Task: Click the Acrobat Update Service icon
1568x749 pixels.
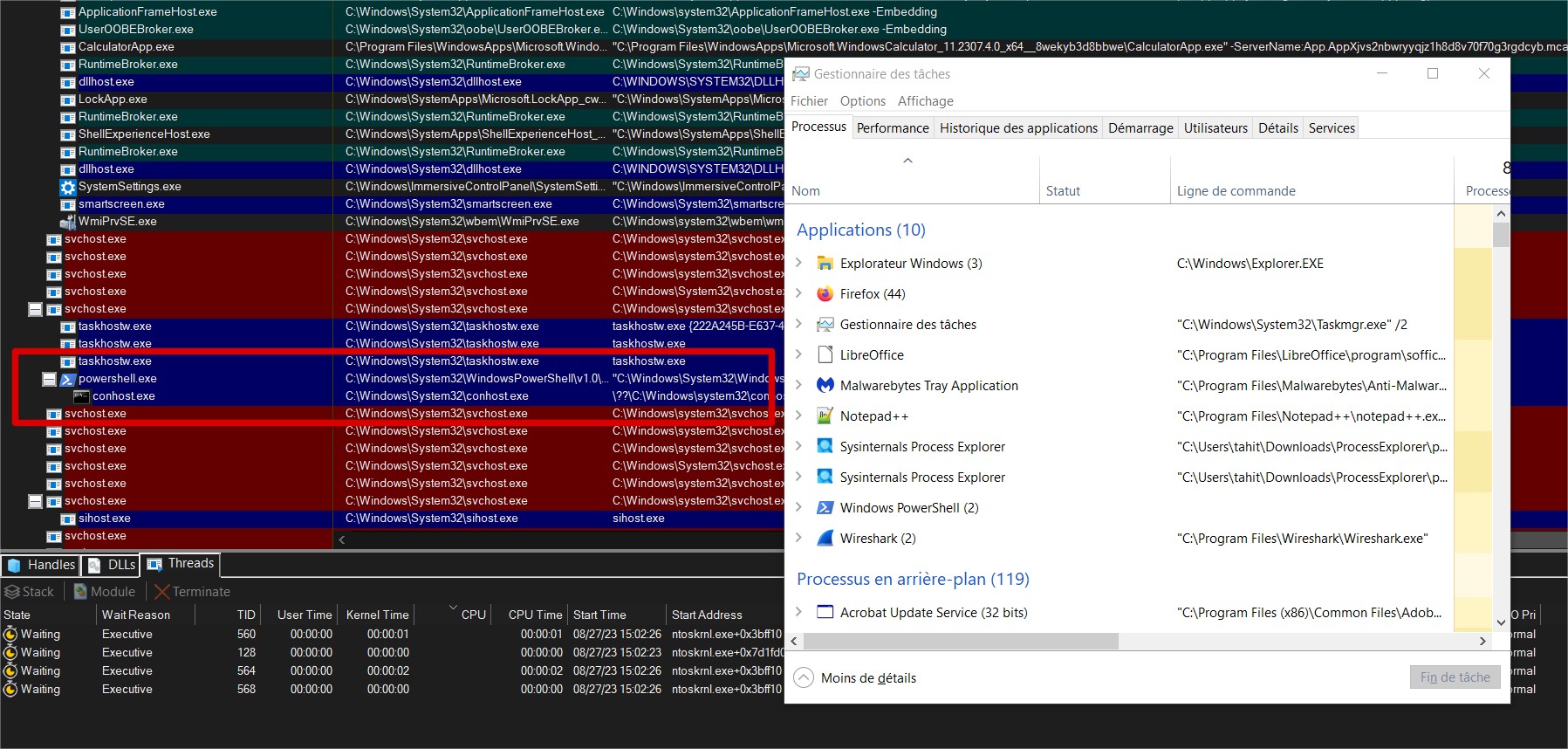Action: tap(825, 612)
